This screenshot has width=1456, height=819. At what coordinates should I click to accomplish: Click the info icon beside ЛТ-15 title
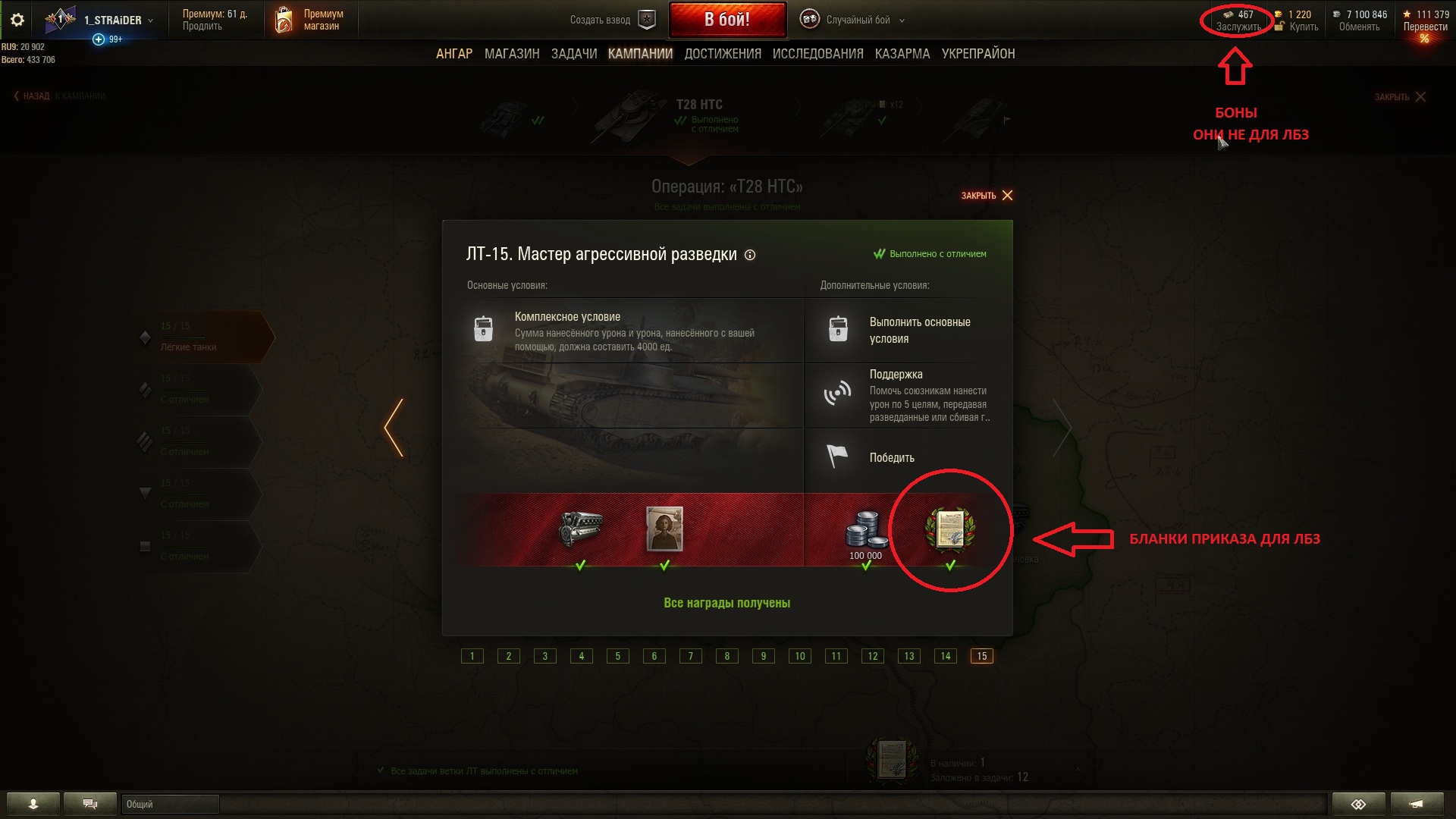coord(750,255)
